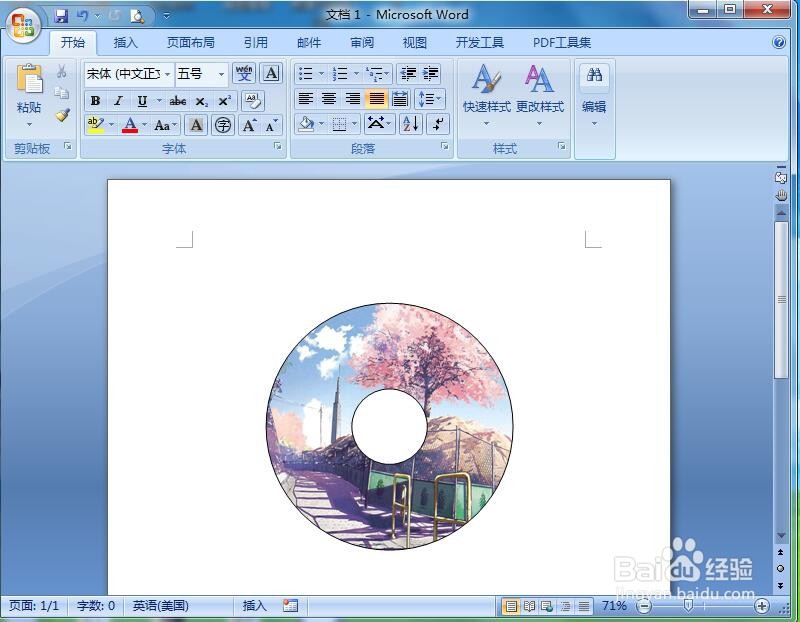
Task: Undo the last action
Action: 82,16
